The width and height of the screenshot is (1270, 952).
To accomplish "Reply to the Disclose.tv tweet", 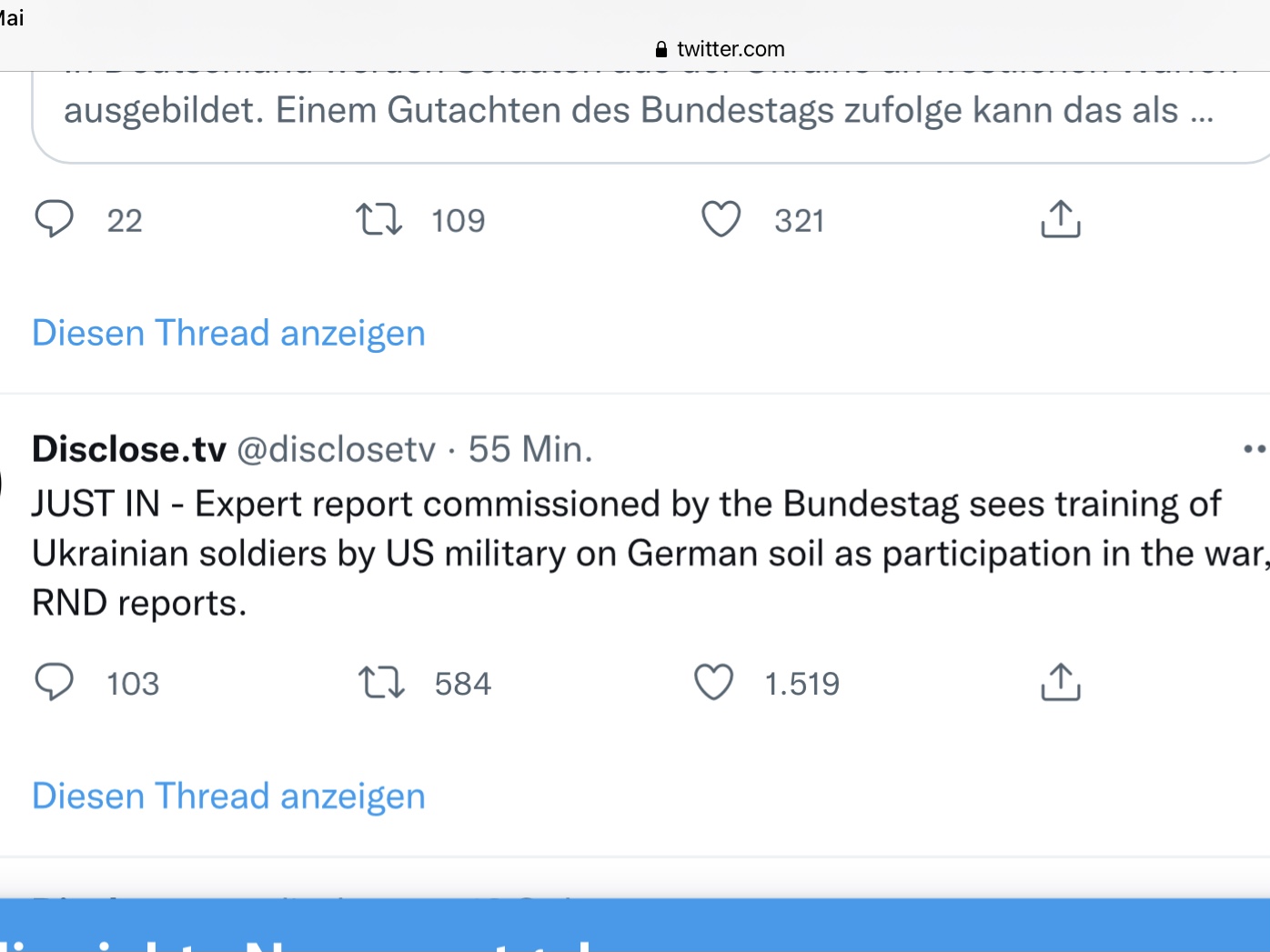I will pyautogui.click(x=55, y=682).
